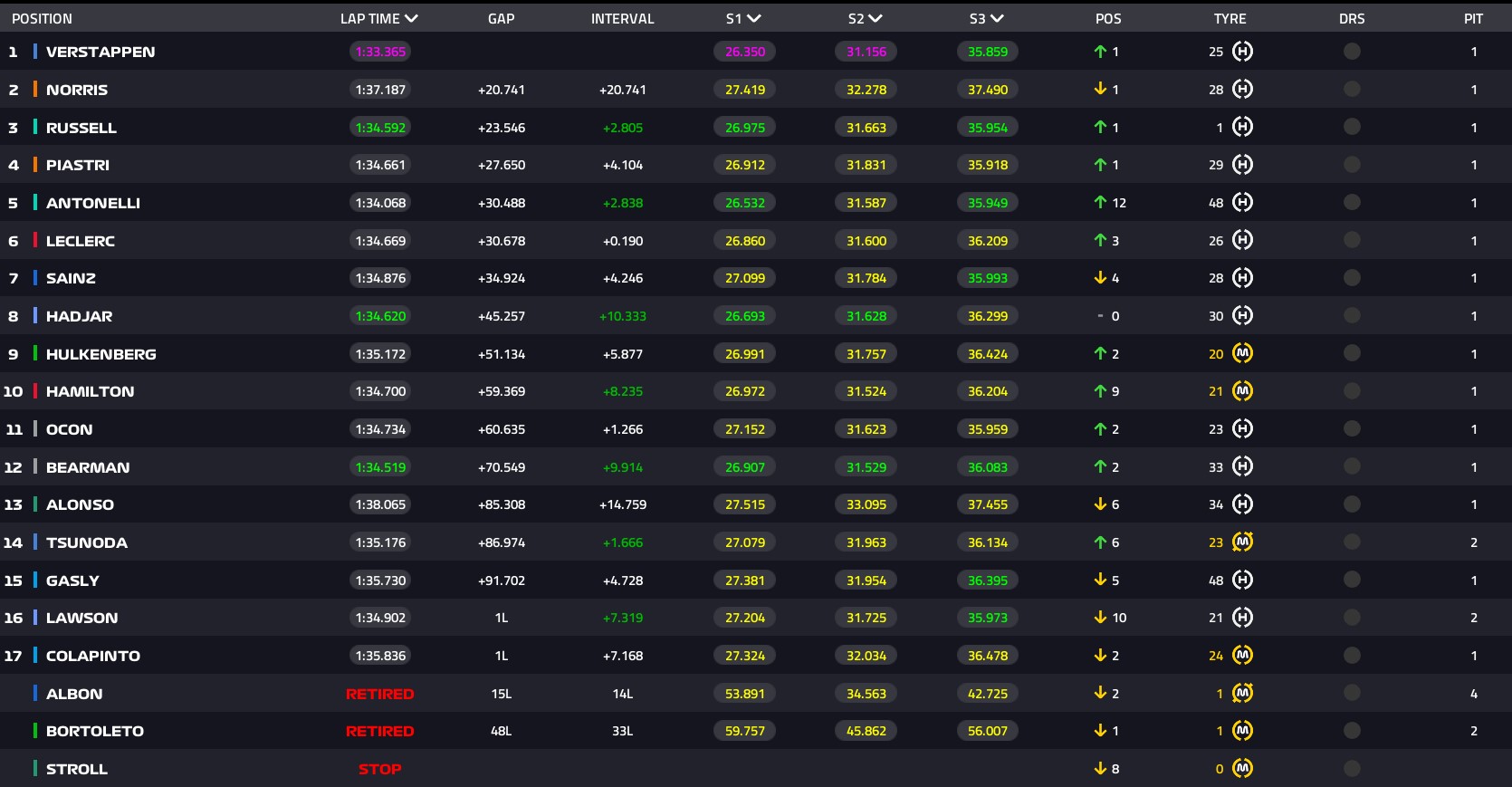
Task: Click the yellow position-lost arrow for Lawson
Action: tap(1100, 618)
